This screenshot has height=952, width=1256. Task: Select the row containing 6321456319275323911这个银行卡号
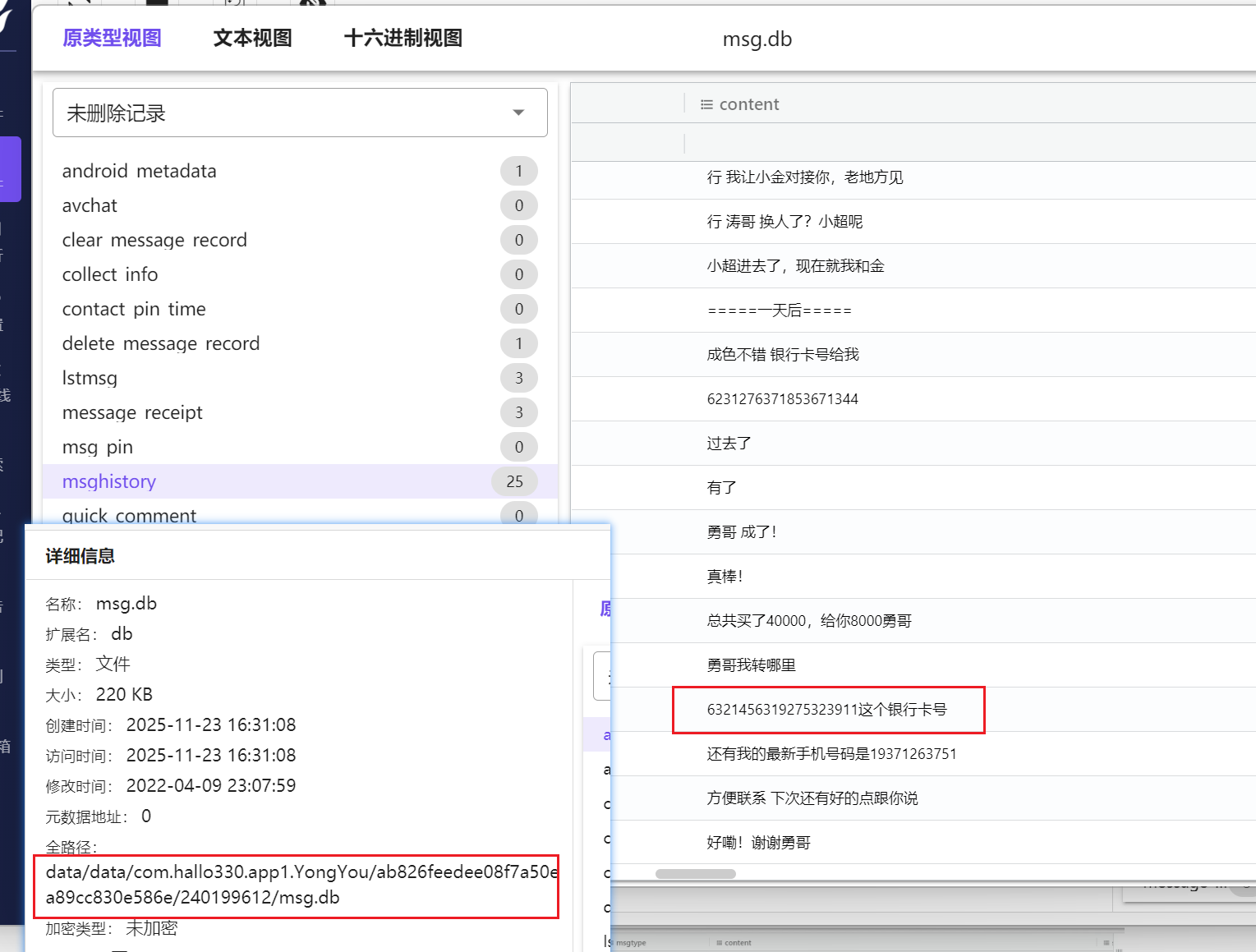coord(826,710)
